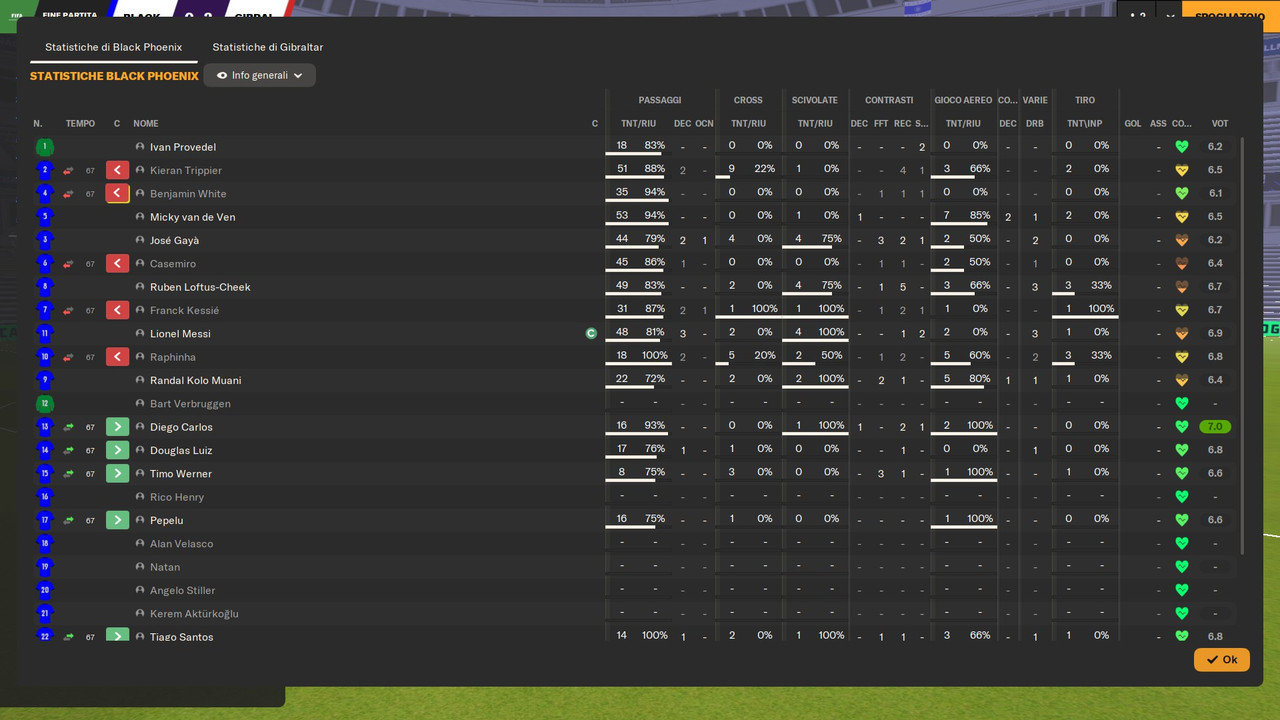Click Ivan Provedel's green condition heart icon
This screenshot has width=1280, height=720.
tap(1181, 147)
